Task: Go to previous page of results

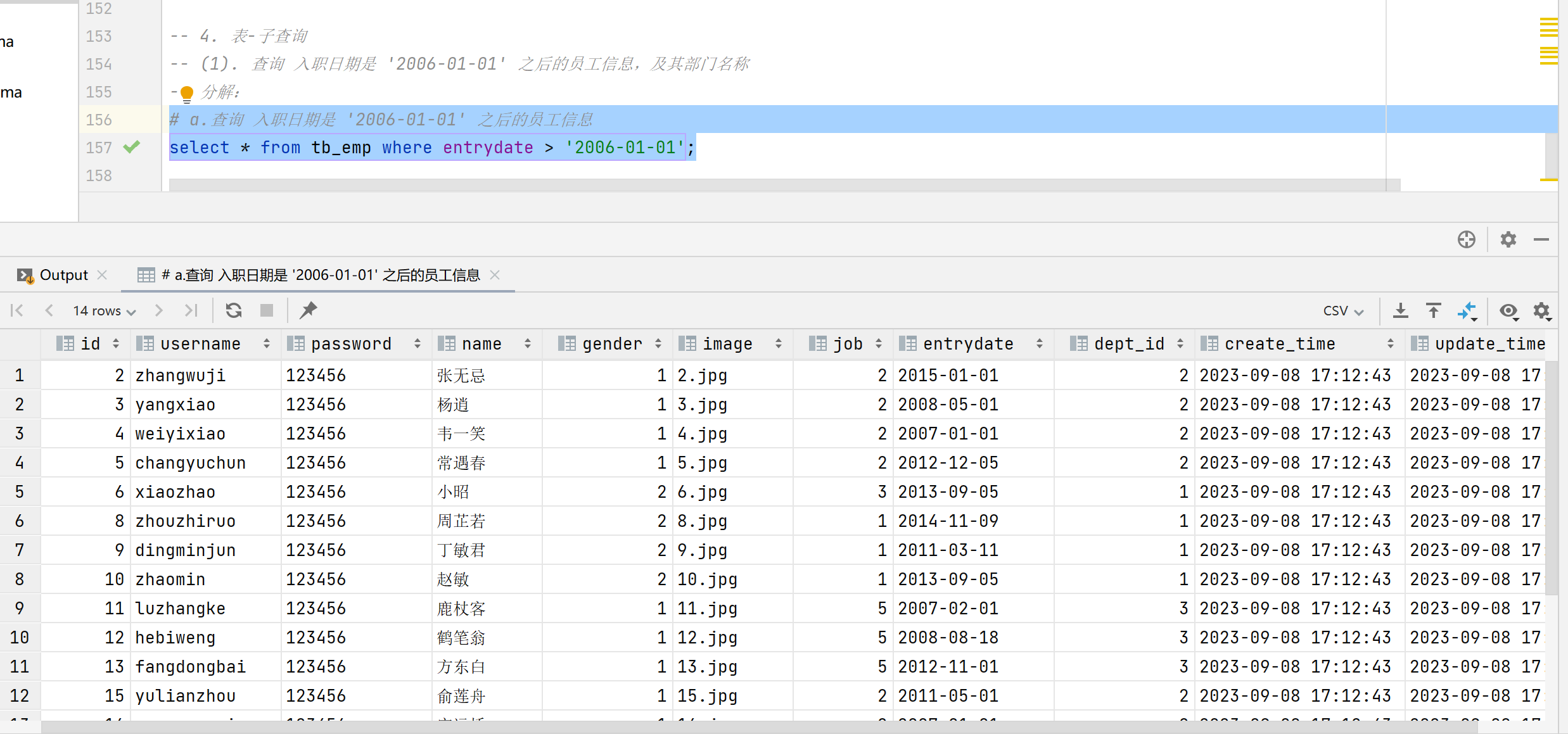Action: 49,310
